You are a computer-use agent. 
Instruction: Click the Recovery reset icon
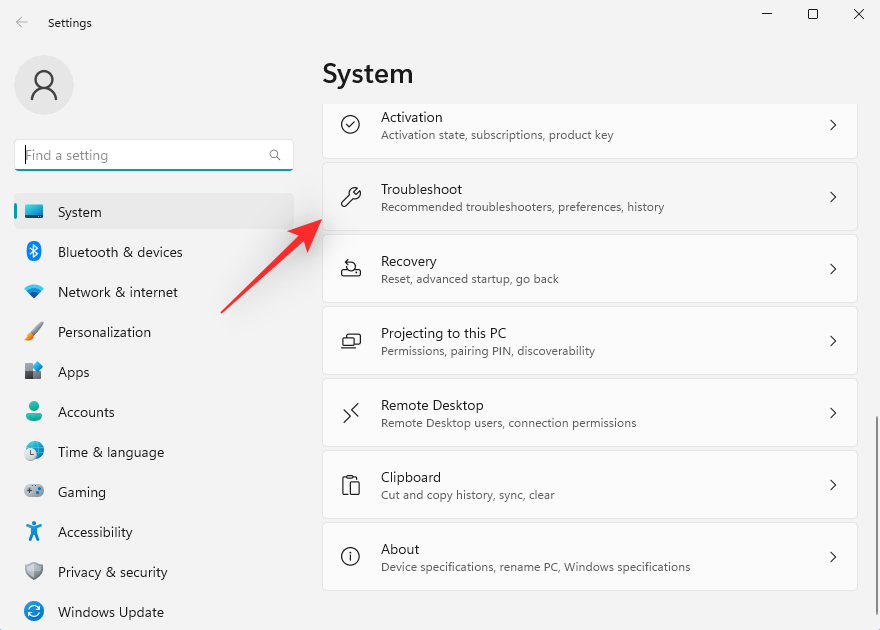tap(351, 269)
